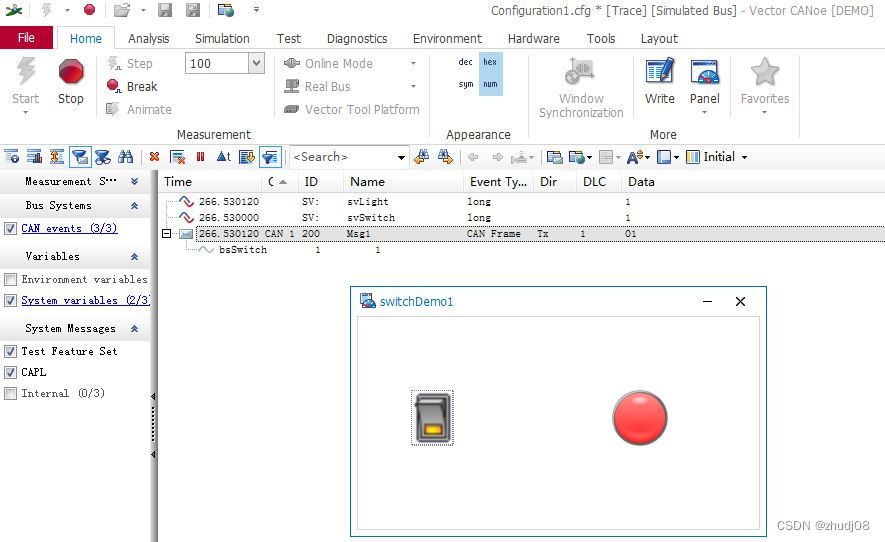Switch to the Environment ribbon tab
This screenshot has width=885, height=542.
tap(447, 38)
